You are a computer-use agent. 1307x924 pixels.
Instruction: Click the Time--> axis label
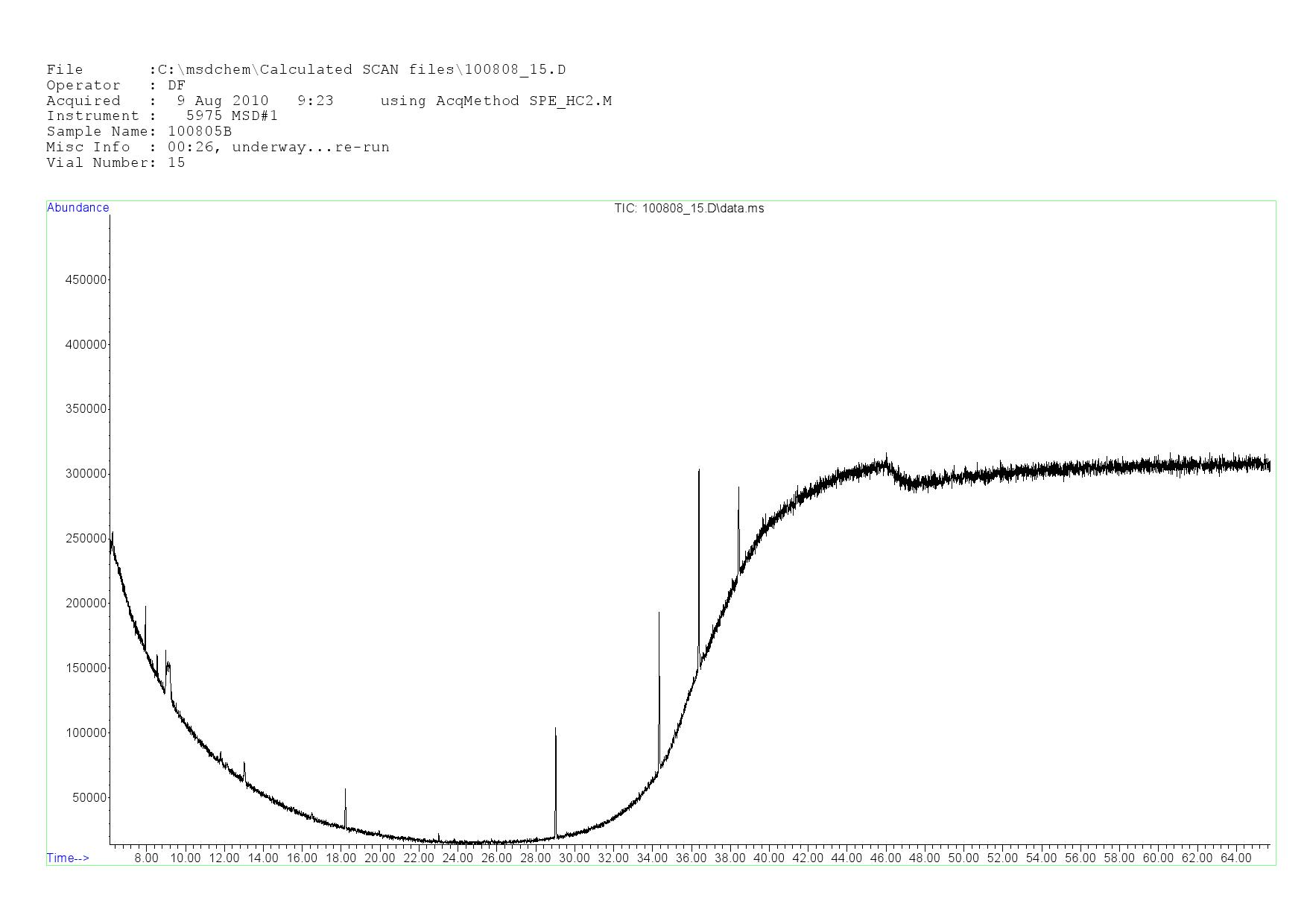(x=68, y=858)
